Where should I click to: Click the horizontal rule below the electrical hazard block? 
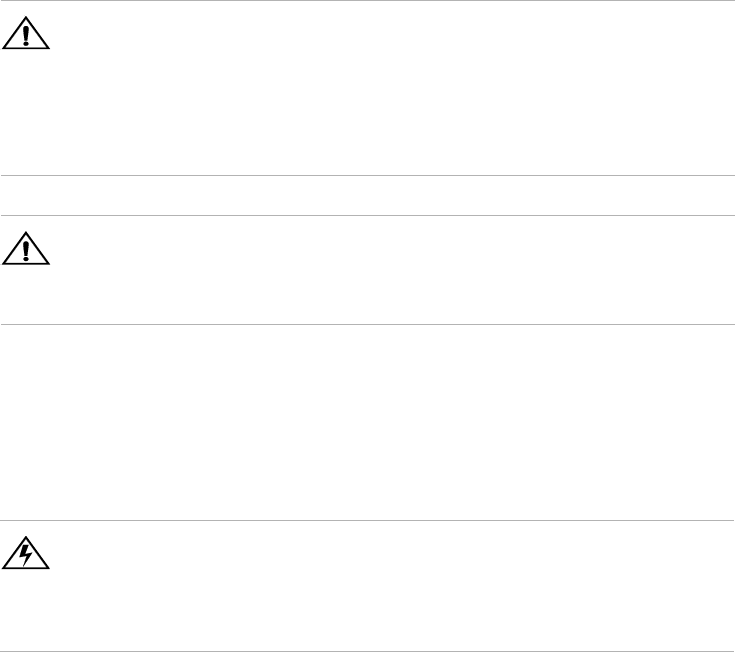point(367,650)
